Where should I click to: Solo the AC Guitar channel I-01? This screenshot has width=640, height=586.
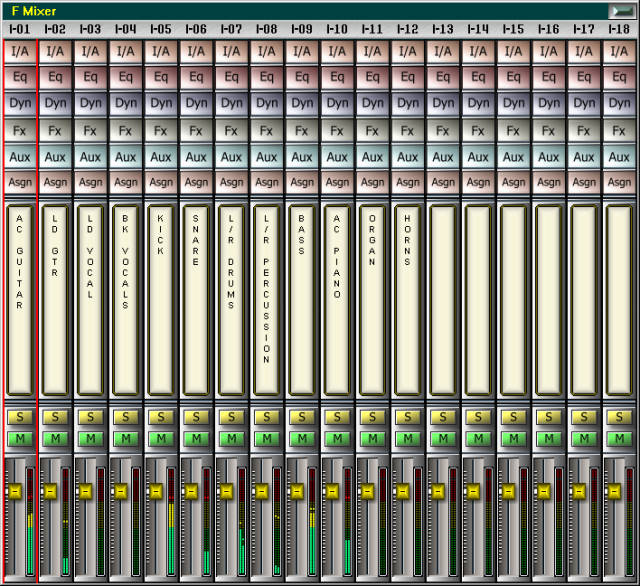pyautogui.click(x=20, y=417)
